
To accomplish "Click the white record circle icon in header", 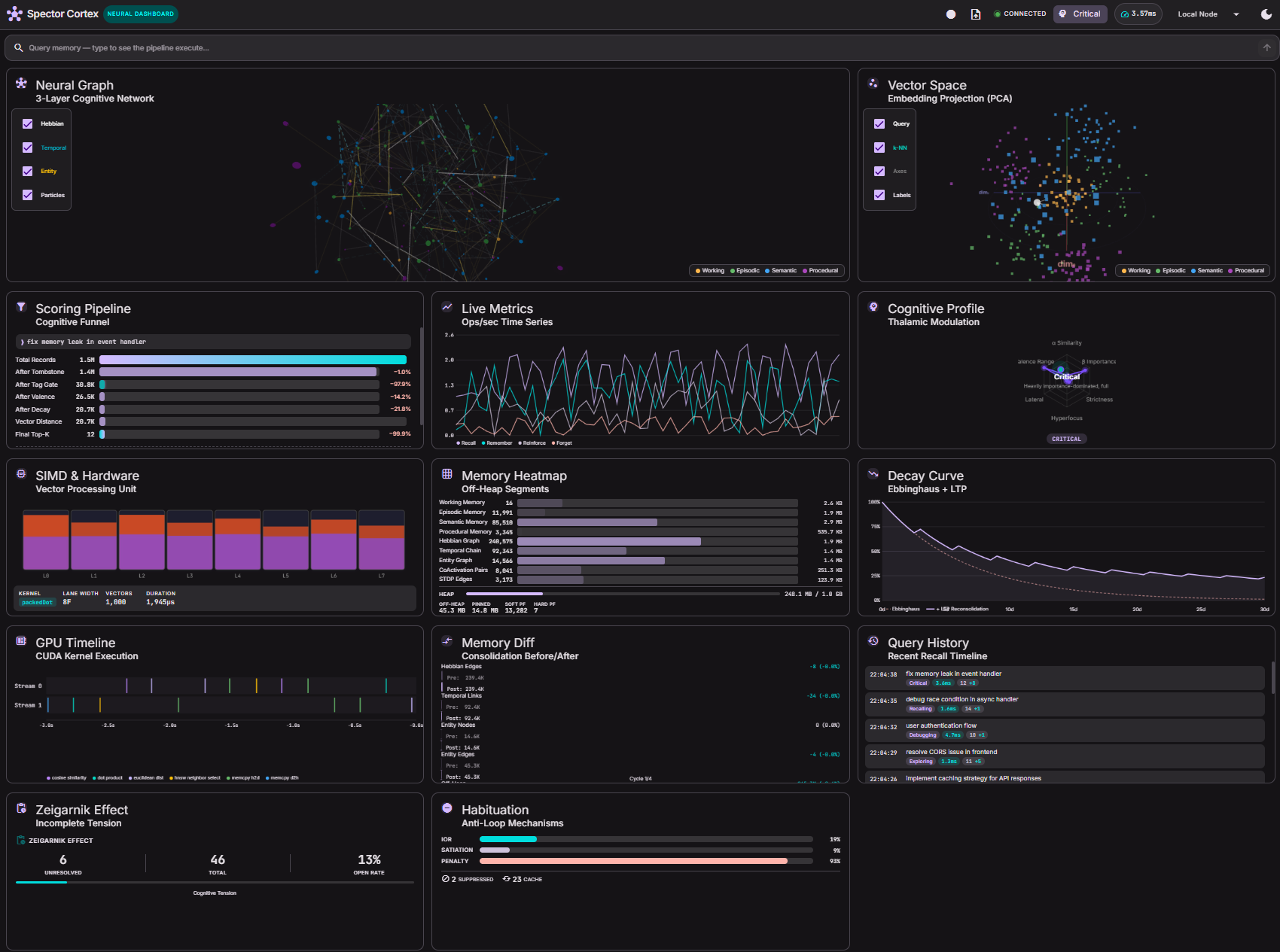I will [x=951, y=14].
